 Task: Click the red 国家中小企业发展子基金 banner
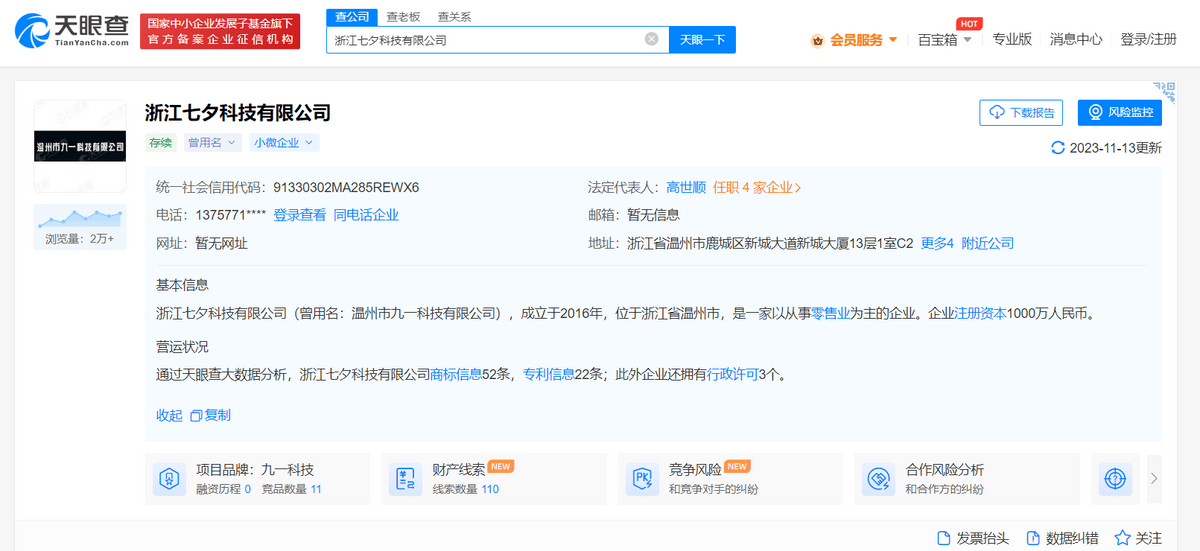click(x=219, y=31)
